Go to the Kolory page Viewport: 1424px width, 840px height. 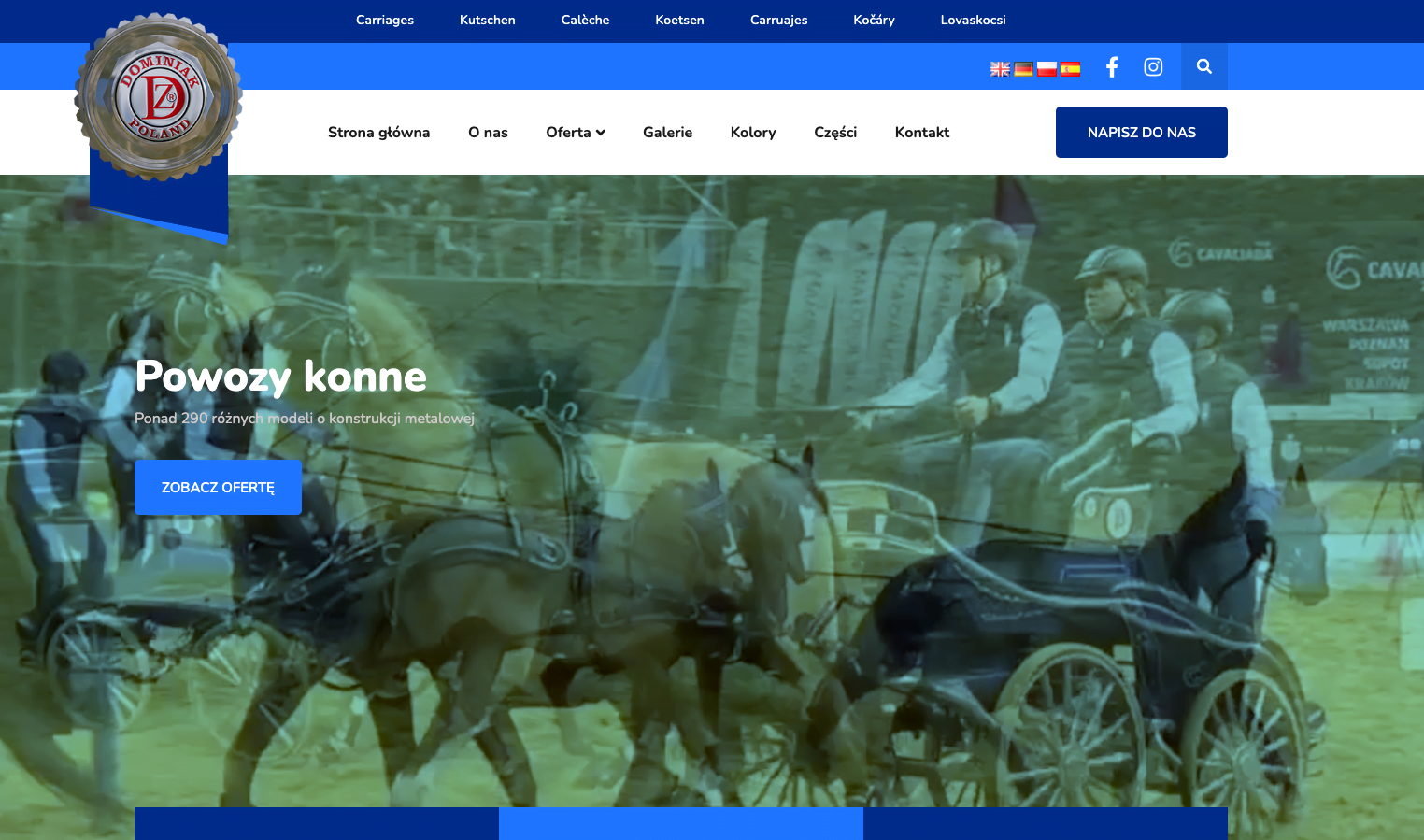[x=753, y=133]
